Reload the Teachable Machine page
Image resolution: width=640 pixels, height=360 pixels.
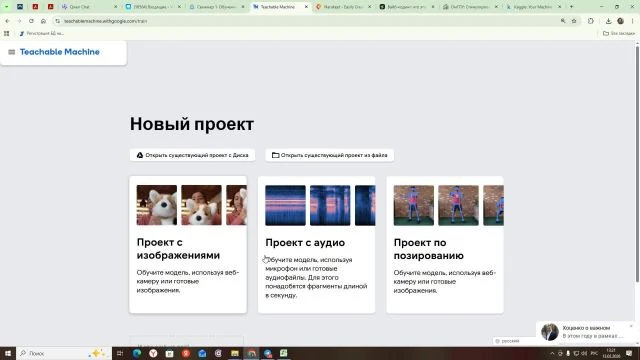click(31, 21)
